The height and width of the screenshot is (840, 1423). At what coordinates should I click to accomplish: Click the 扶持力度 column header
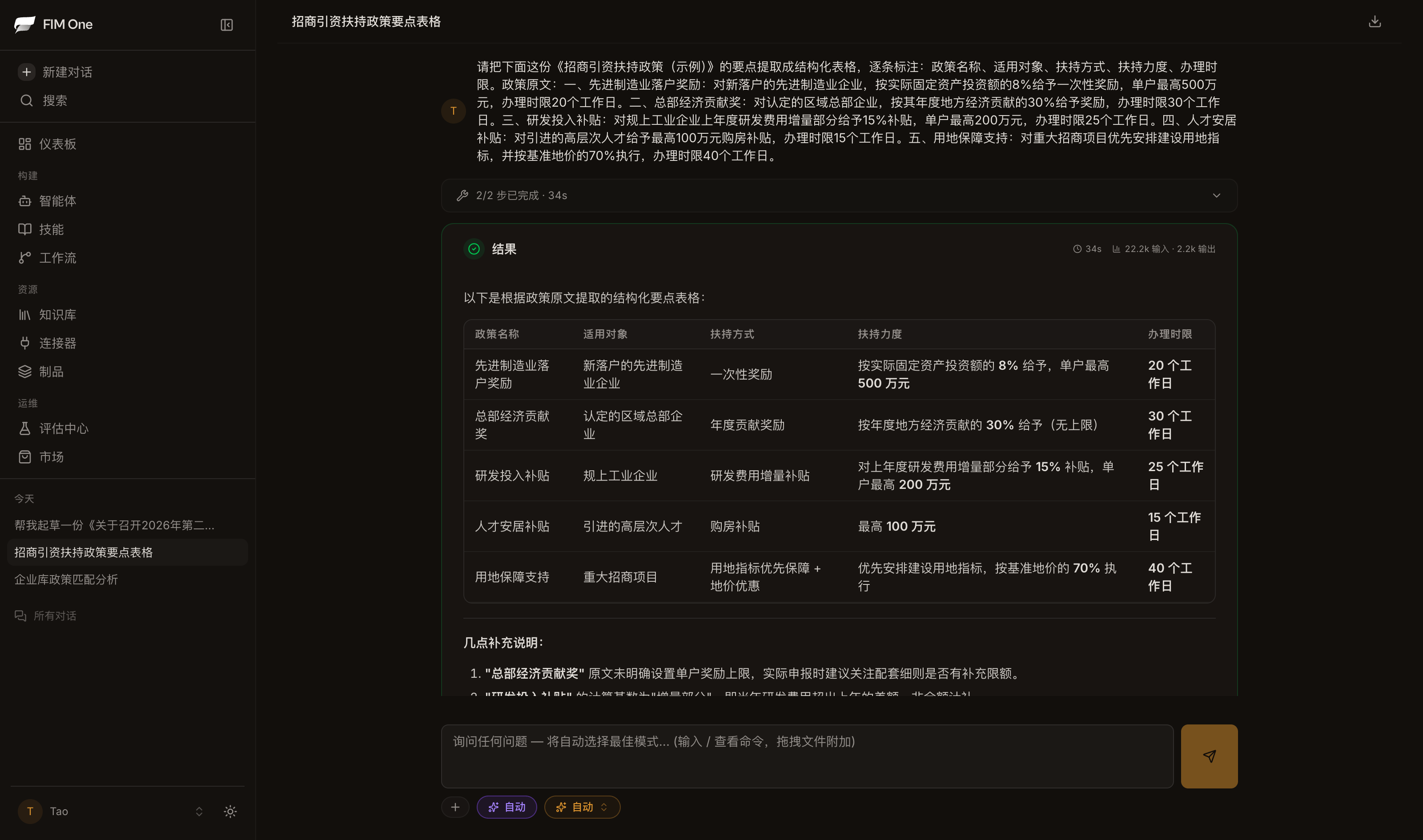point(880,334)
